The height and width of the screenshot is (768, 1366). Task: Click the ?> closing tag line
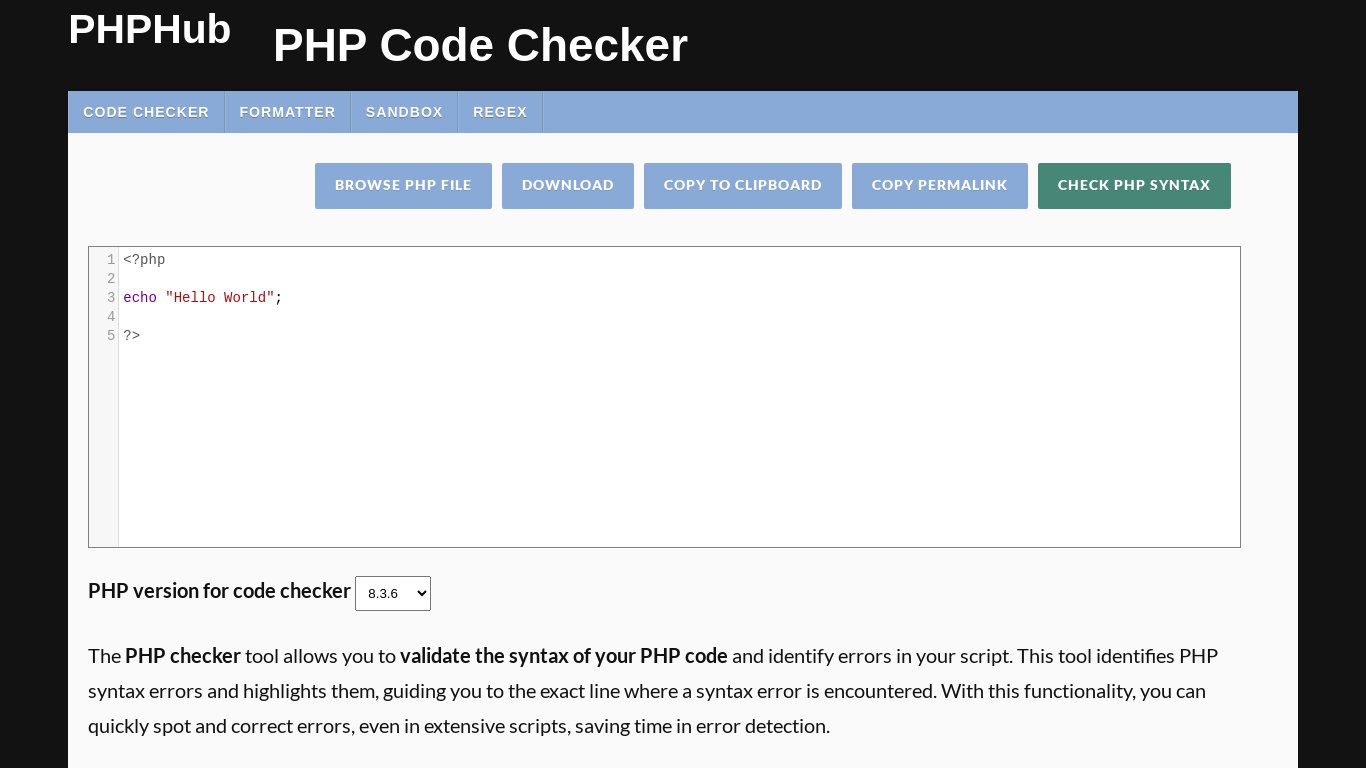point(132,336)
